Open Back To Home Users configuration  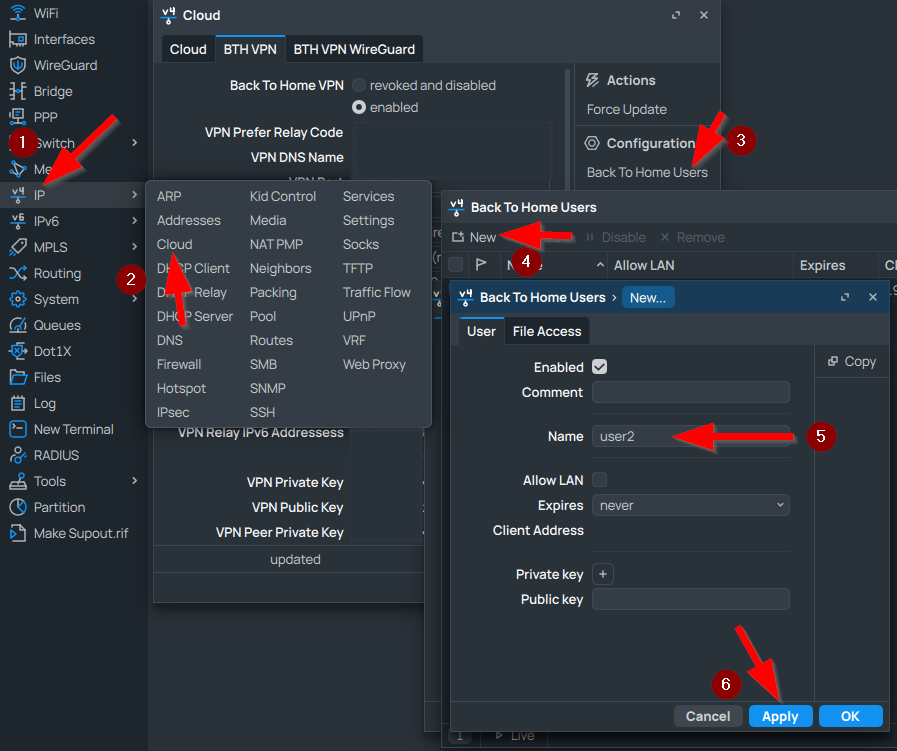647,172
